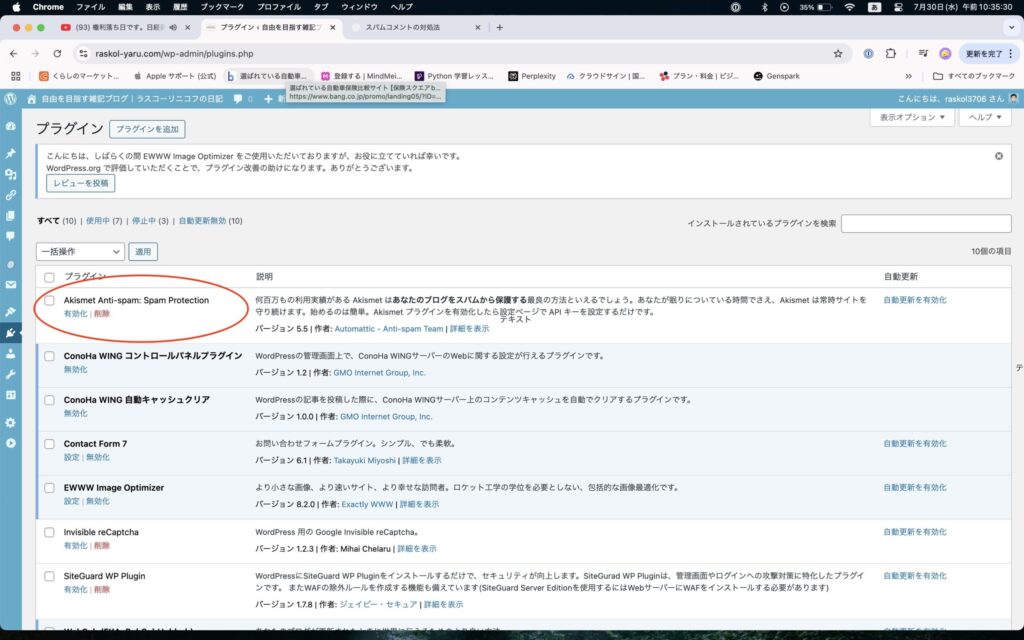This screenshot has width=1024, height=640.
Task: Filter plugins by 停止中 (3)
Action: click(x=150, y=221)
